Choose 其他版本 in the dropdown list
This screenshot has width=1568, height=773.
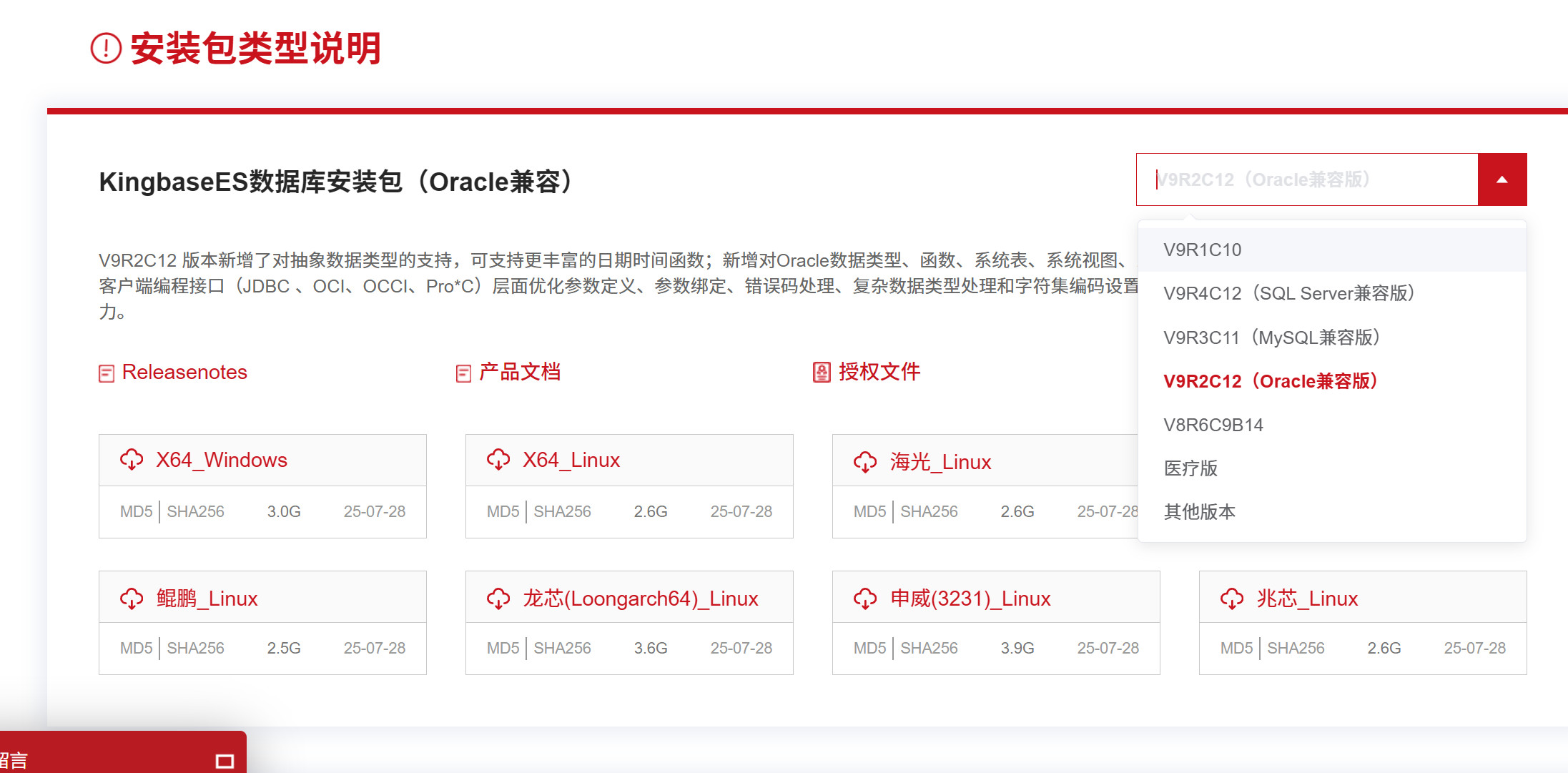tap(1199, 512)
